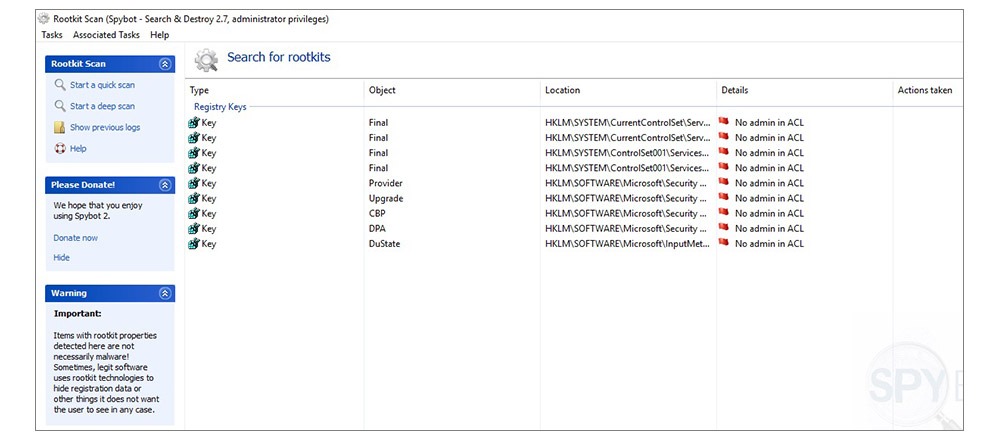1000x440 pixels.
Task: Select the DuState object cell
Action: pyautogui.click(x=385, y=244)
